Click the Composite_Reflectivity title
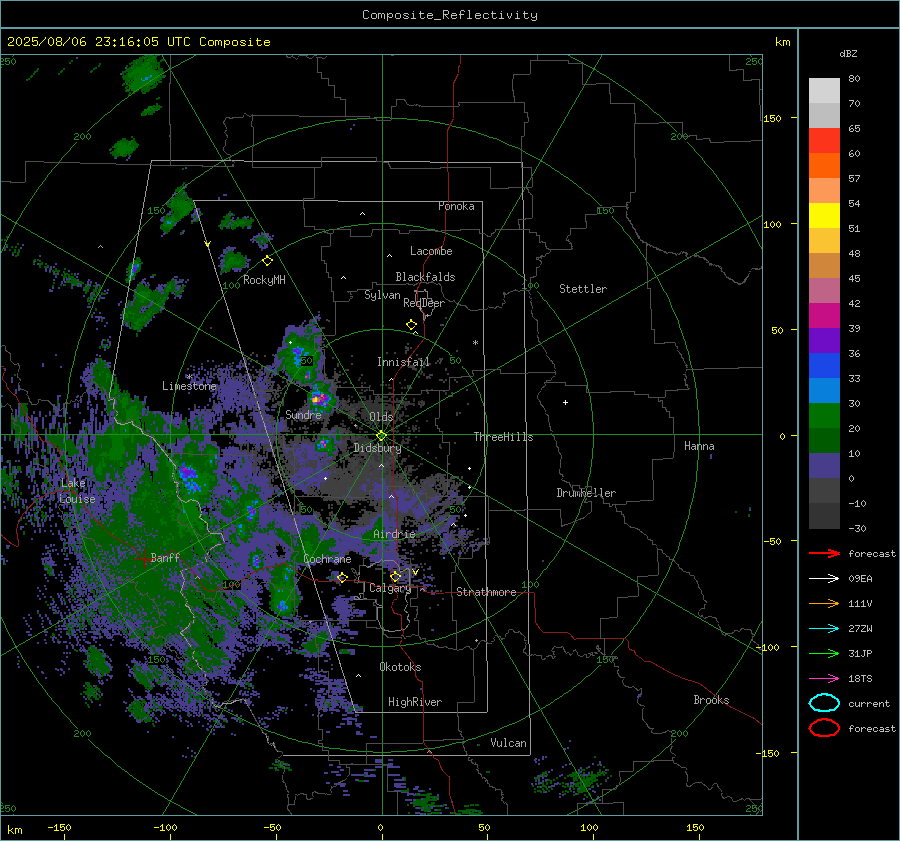 click(x=450, y=15)
